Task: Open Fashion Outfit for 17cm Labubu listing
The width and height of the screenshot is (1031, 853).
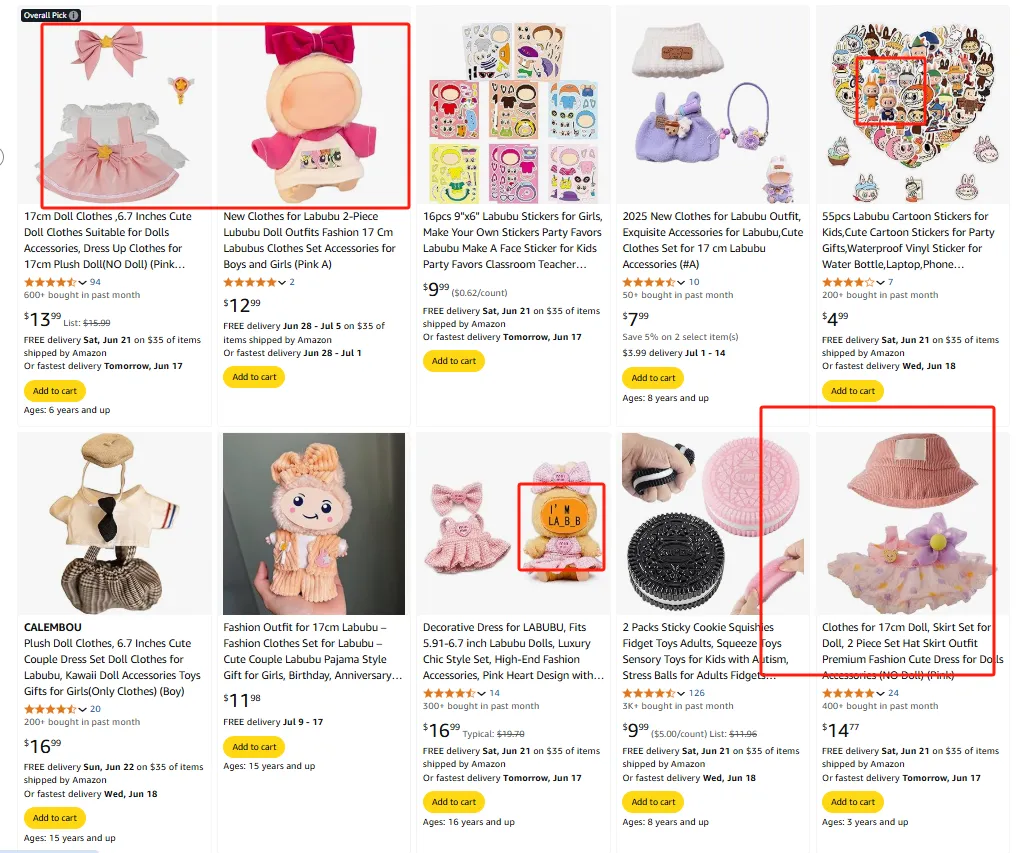Action: pyautogui.click(x=312, y=651)
